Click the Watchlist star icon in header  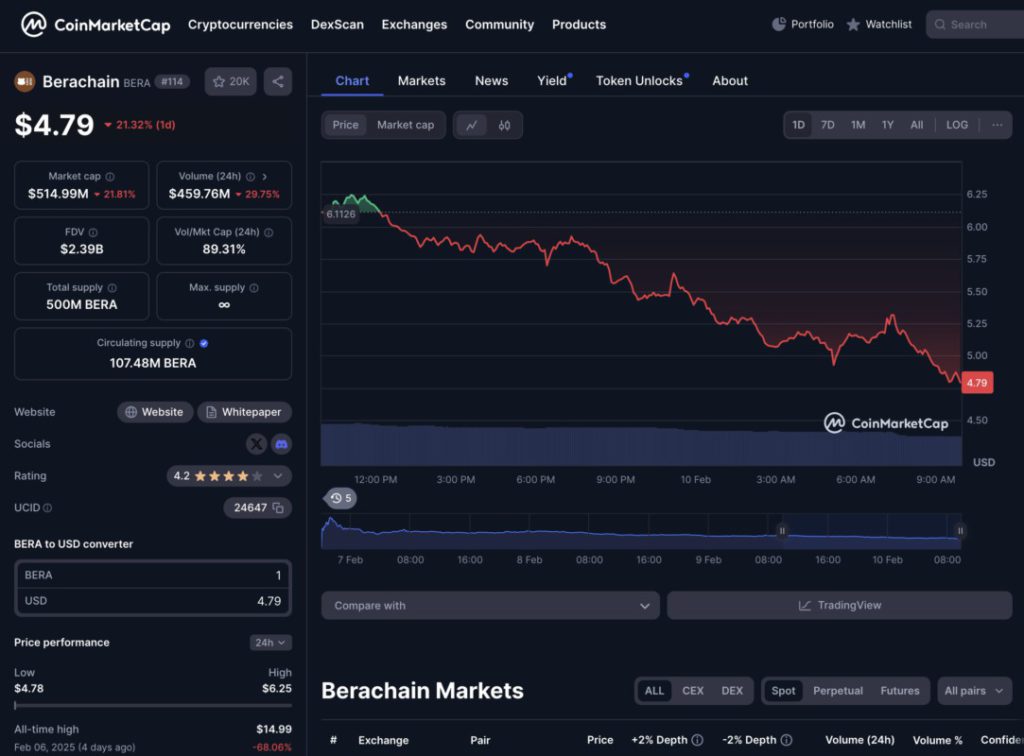click(x=853, y=25)
